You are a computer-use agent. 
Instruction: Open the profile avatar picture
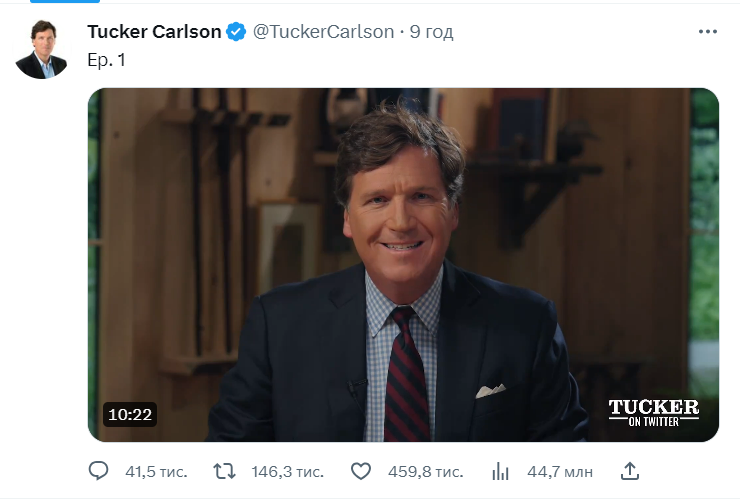coord(42,49)
